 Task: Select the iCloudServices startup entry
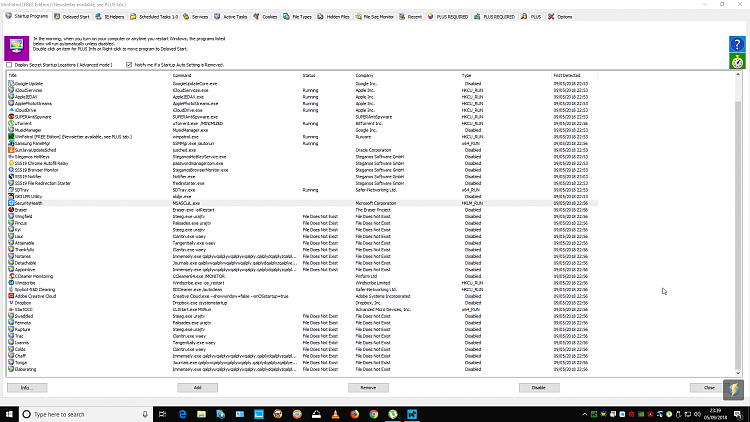(x=302, y=90)
